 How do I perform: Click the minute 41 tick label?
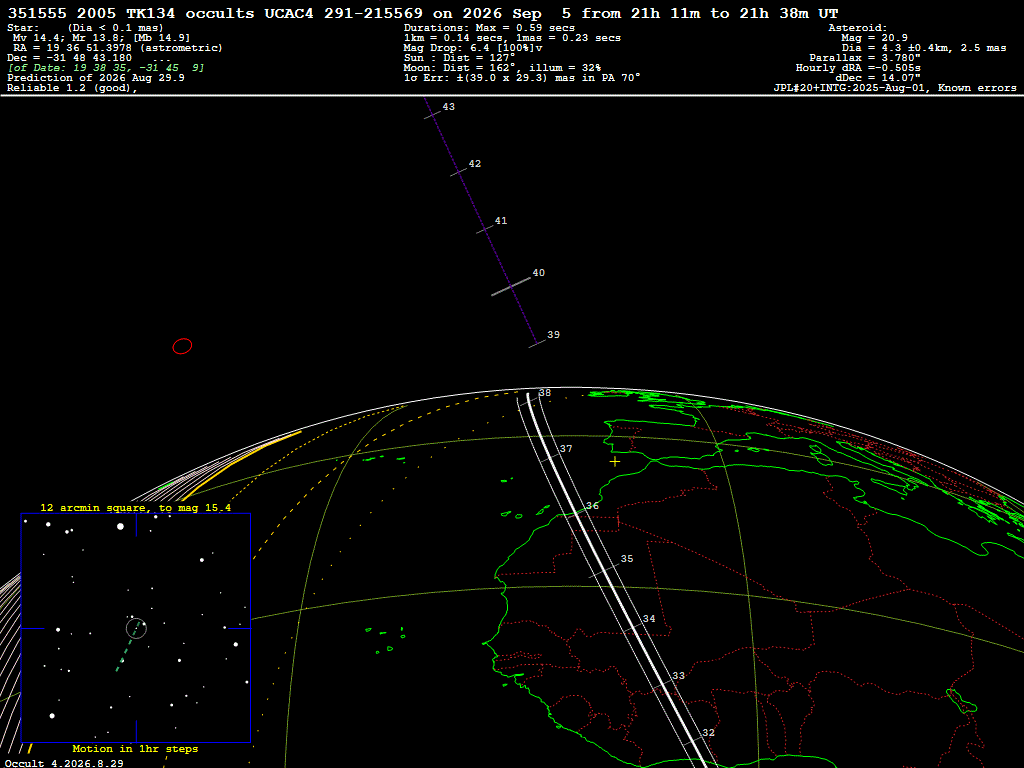[501, 221]
